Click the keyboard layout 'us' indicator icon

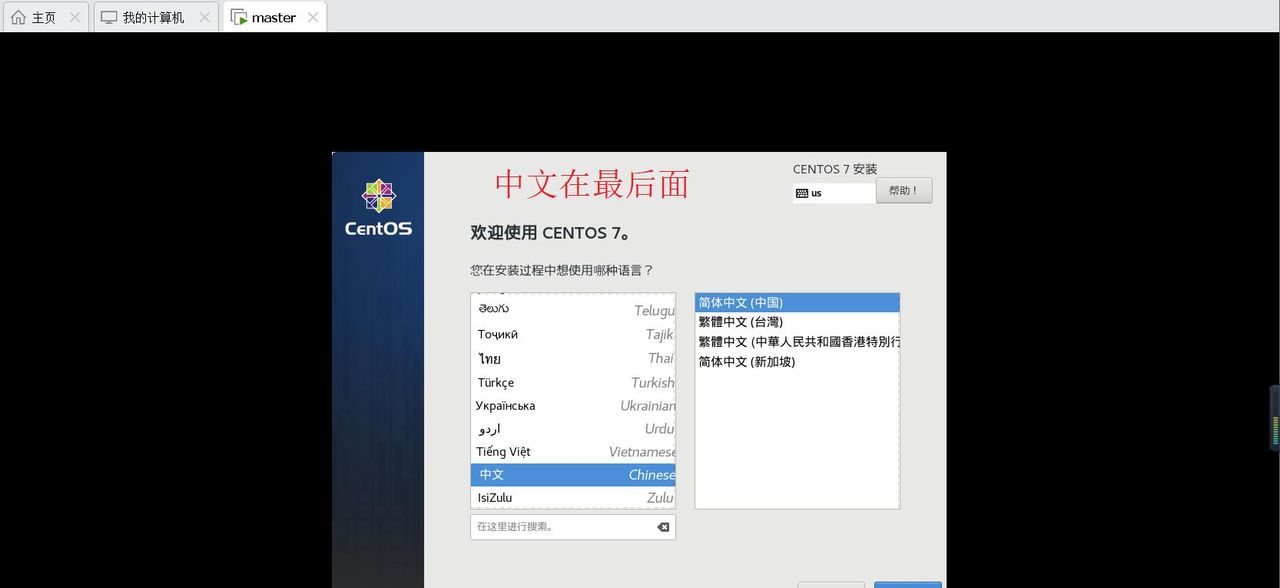(x=804, y=193)
